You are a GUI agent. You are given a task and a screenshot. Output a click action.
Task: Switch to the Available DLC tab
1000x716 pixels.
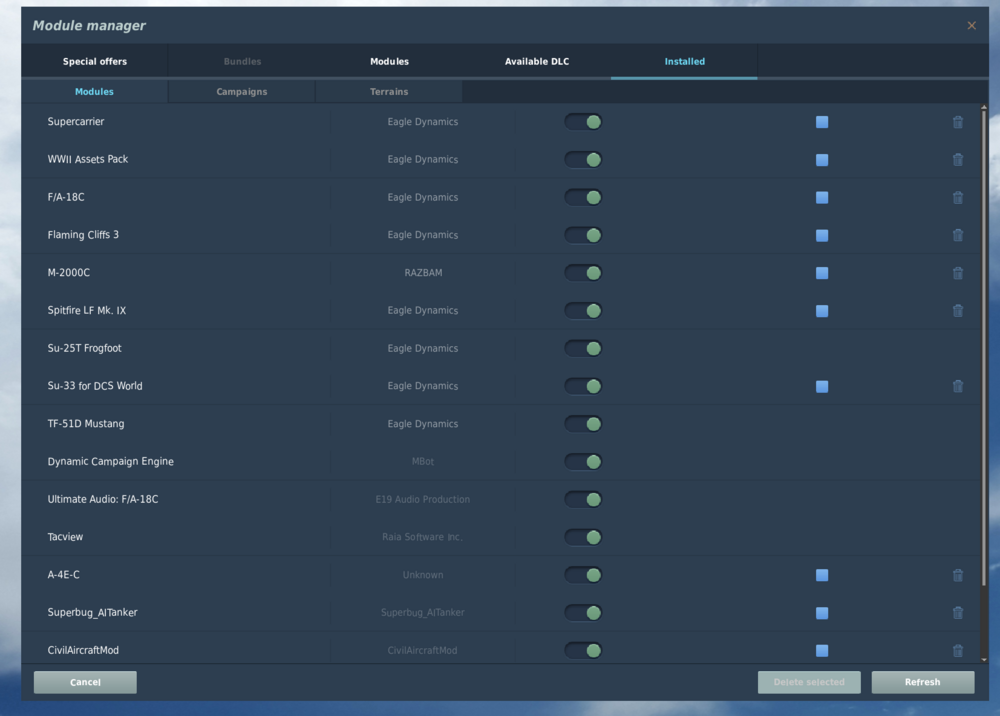pyautogui.click(x=537, y=61)
